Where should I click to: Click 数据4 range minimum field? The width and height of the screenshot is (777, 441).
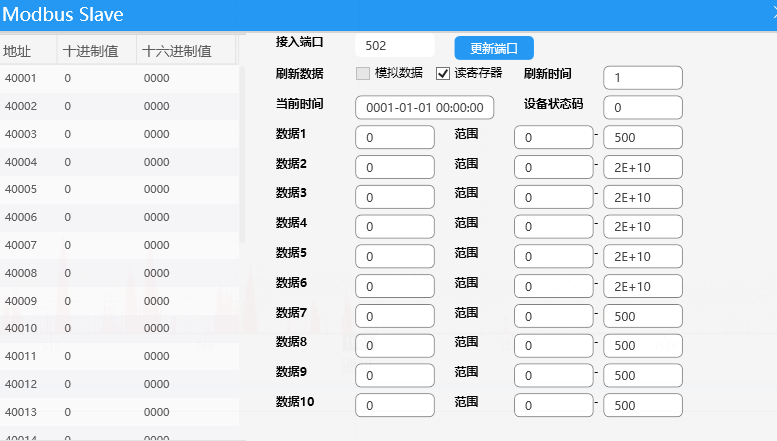point(554,226)
